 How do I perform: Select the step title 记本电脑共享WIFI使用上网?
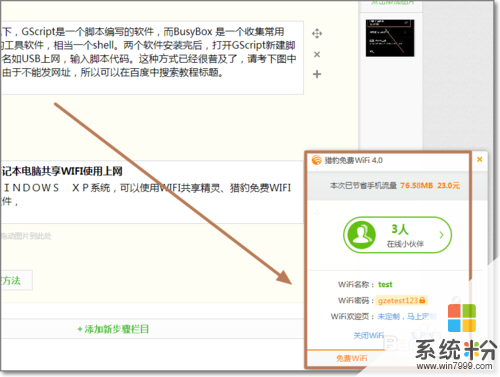coord(62,171)
